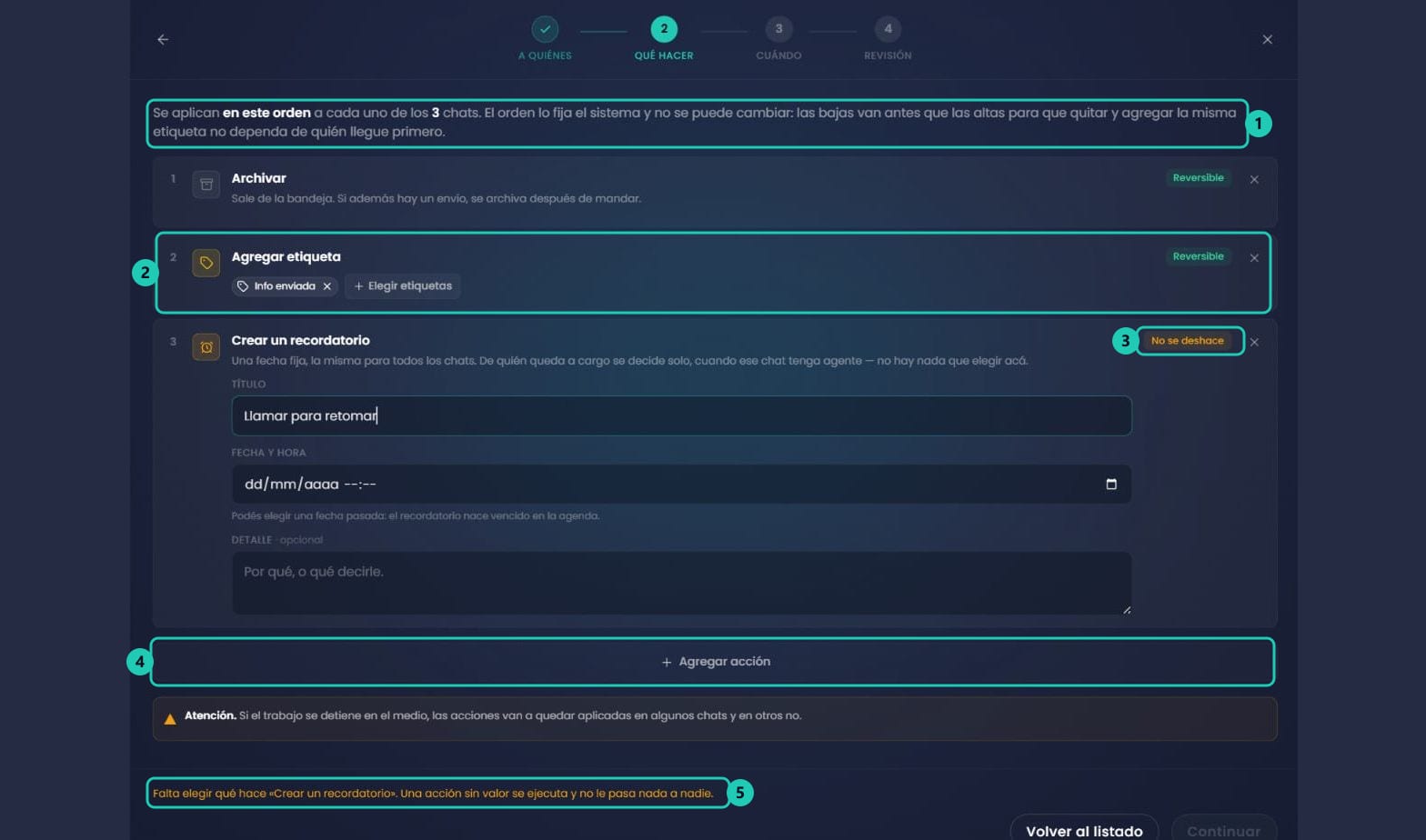Click the Agregar etiqueta action title
1426x840 pixels.
tap(286, 256)
